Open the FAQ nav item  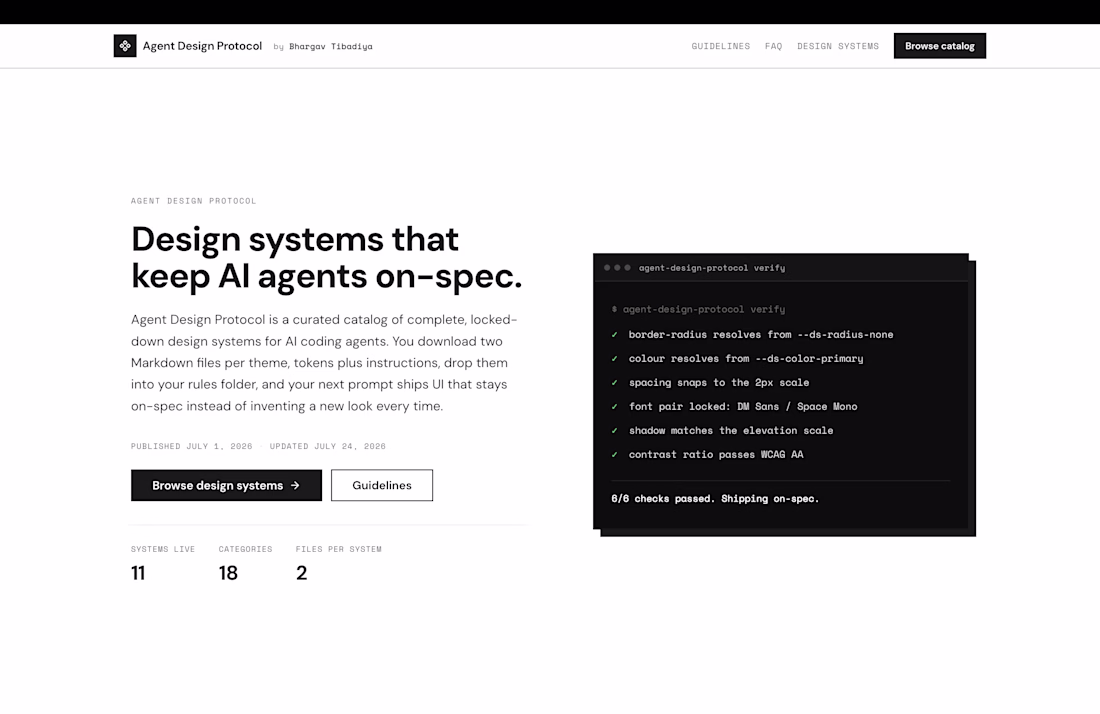773,46
